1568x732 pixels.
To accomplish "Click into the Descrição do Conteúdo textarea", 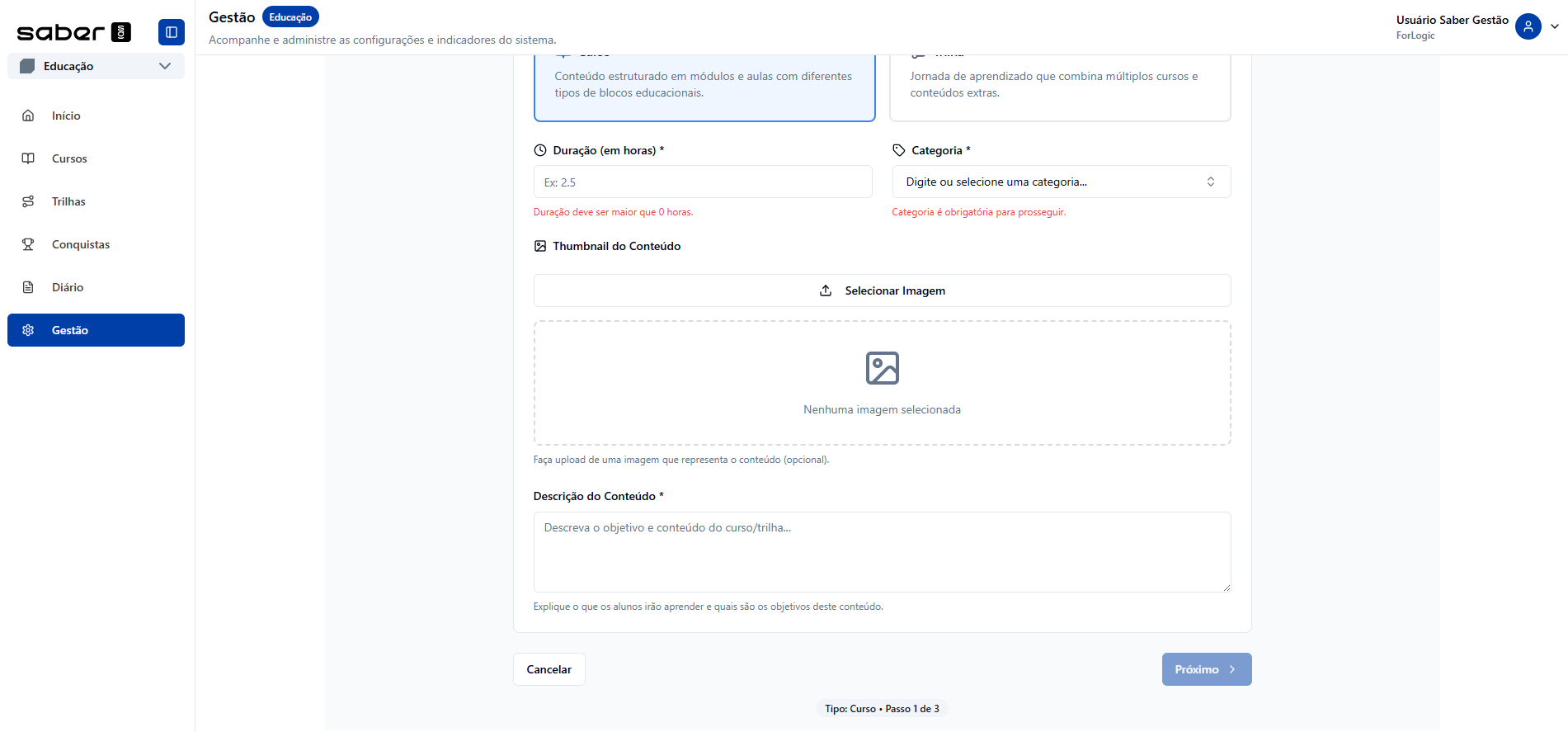I will [882, 551].
